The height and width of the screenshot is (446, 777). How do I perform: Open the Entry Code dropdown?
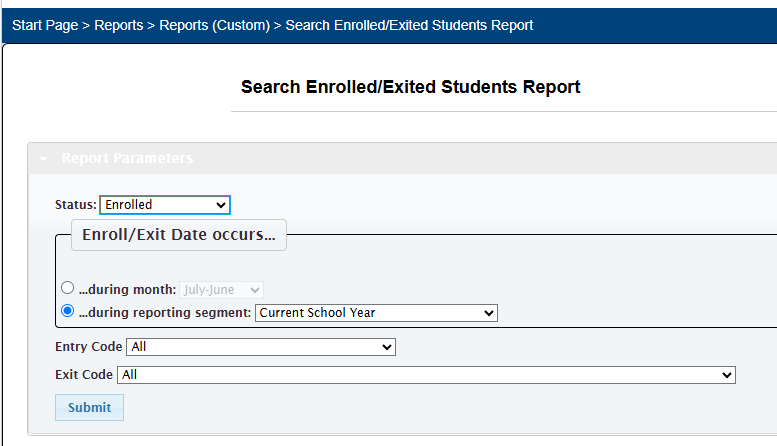click(x=261, y=347)
